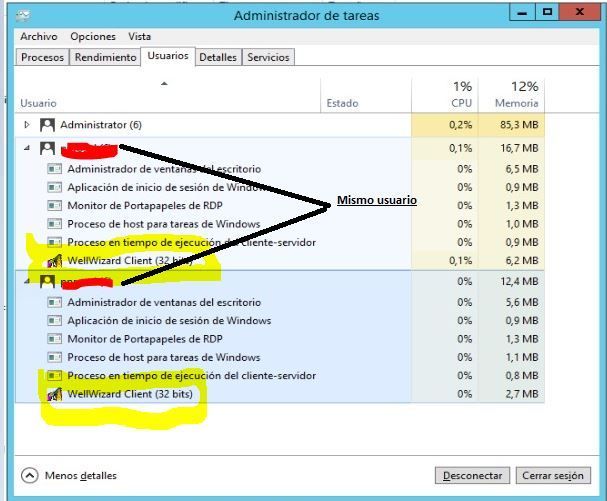Open the Opciones menu
Viewport: 607px width, 501px height.
(x=93, y=36)
